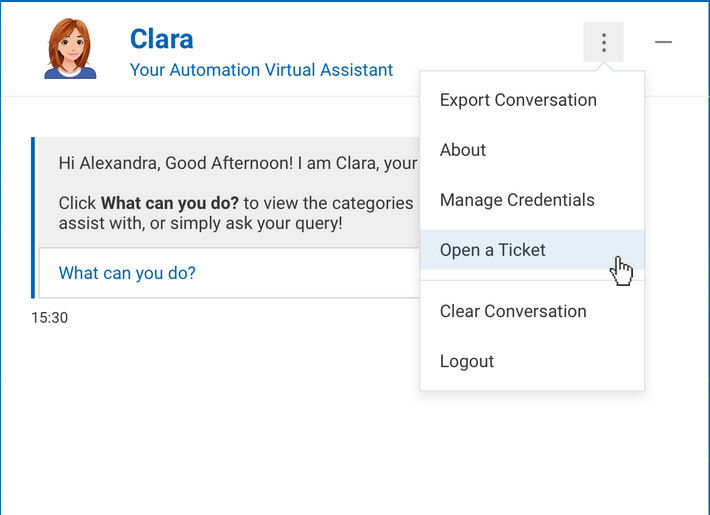Click the divider line above Clear Conversation
710x515 pixels.
click(x=532, y=281)
